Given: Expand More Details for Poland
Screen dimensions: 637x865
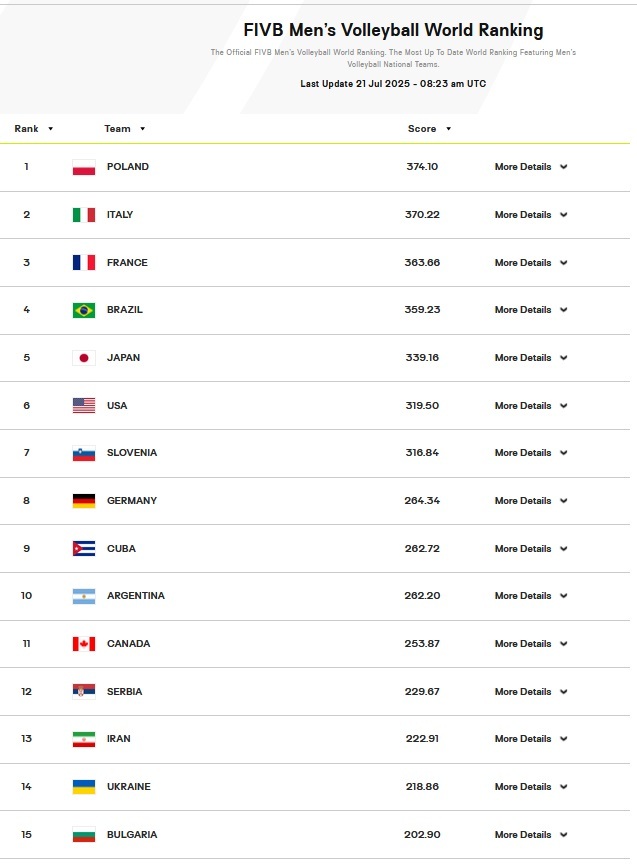Looking at the screenshot, I should pos(531,167).
